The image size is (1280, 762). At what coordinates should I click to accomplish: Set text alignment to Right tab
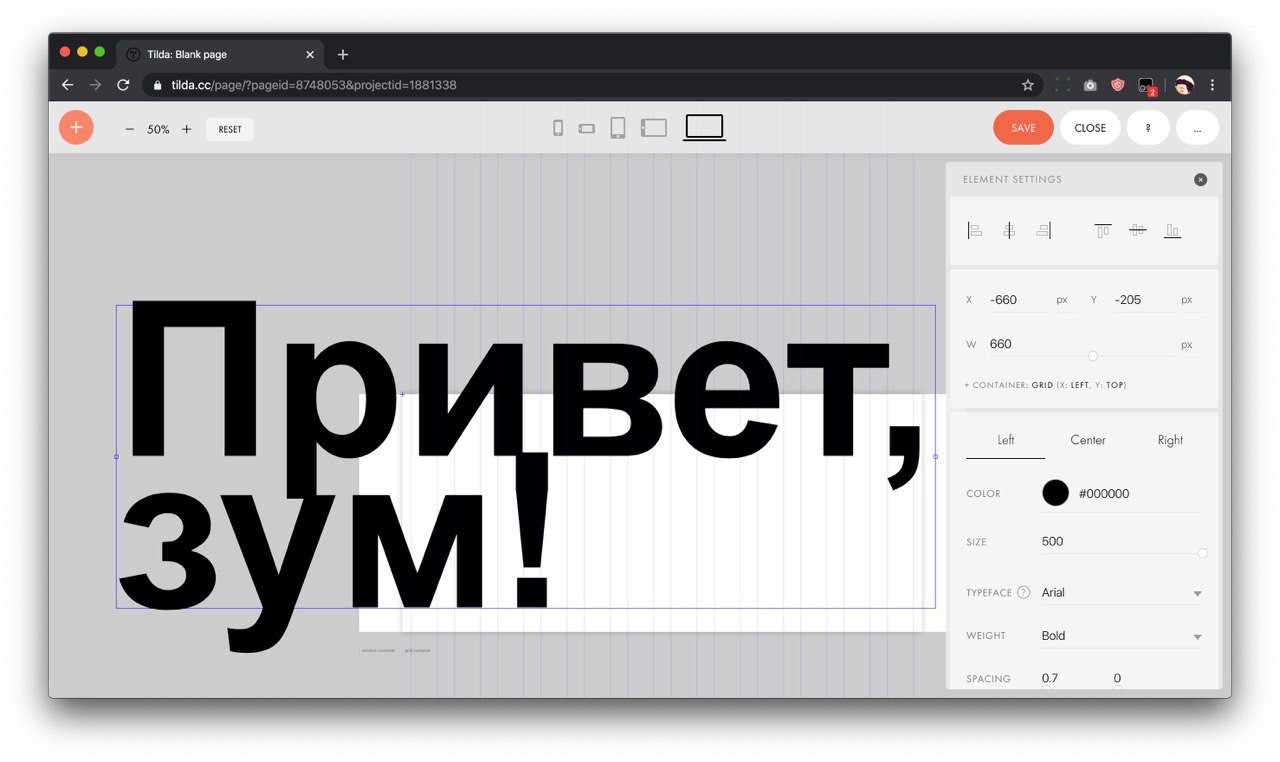pyautogui.click(x=1170, y=440)
